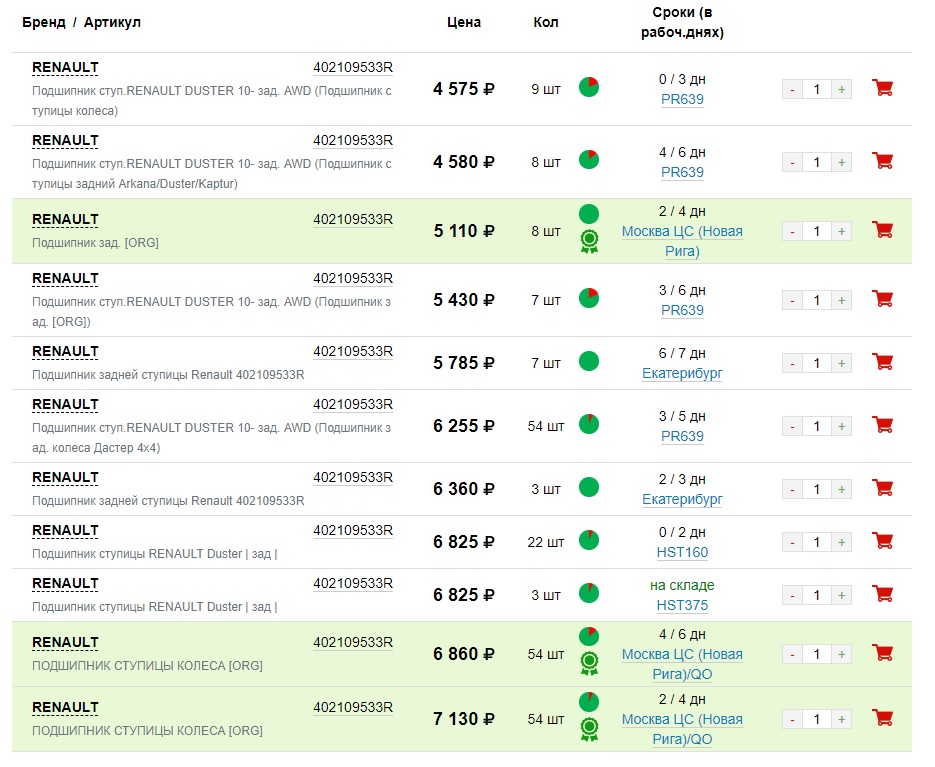This screenshot has height=767, width=935.
Task: Decrease quantity in the 6 860 ₽ row
Action: tap(792, 655)
